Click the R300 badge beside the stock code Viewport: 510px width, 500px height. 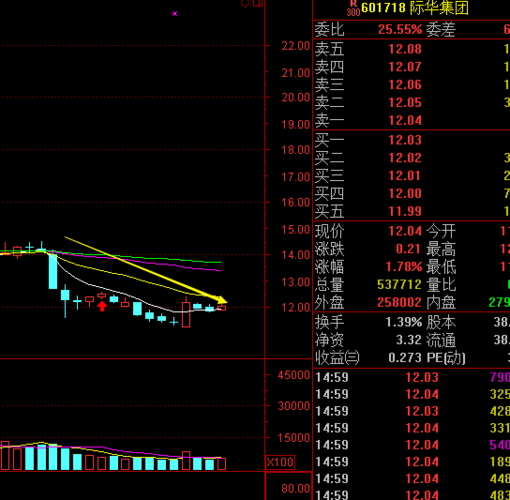pos(353,8)
